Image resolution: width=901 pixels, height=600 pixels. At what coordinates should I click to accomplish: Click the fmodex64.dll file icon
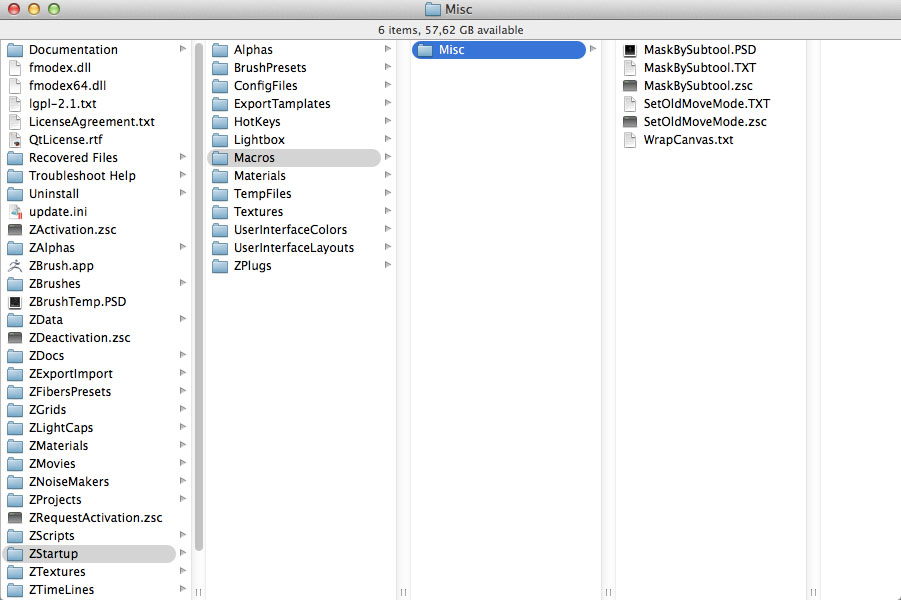coord(15,86)
